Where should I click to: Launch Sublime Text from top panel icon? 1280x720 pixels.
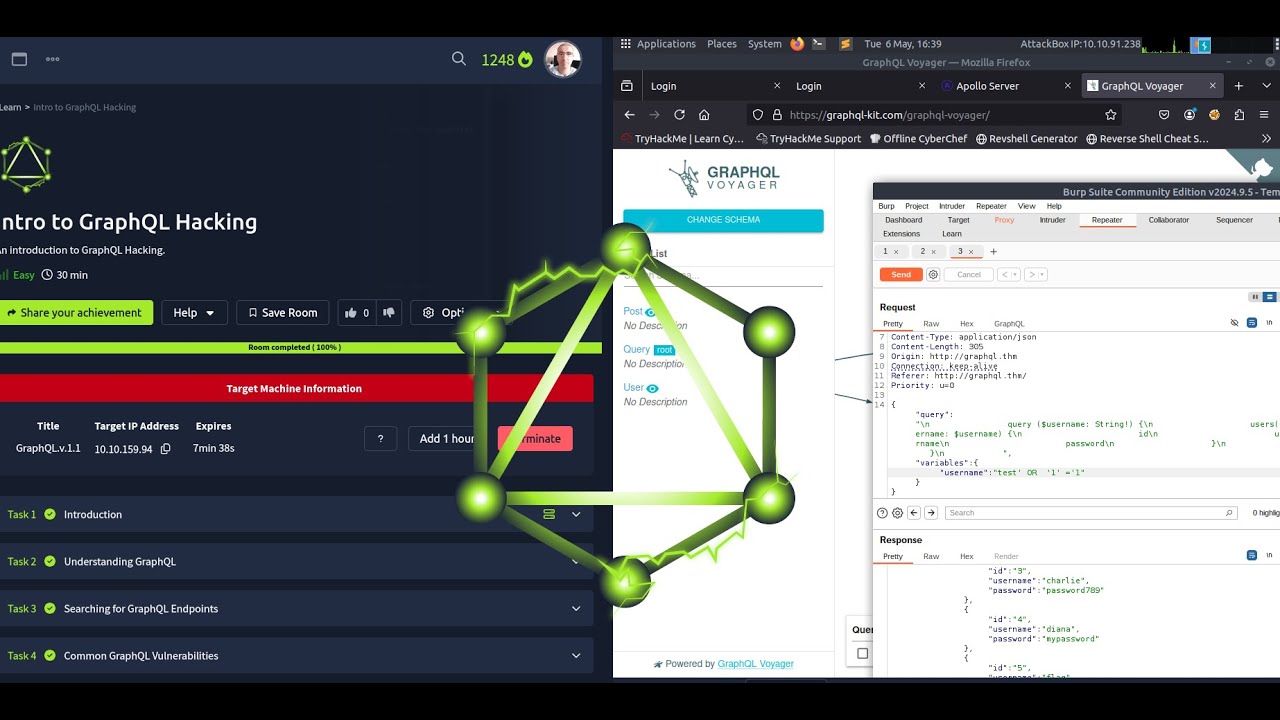[x=846, y=44]
